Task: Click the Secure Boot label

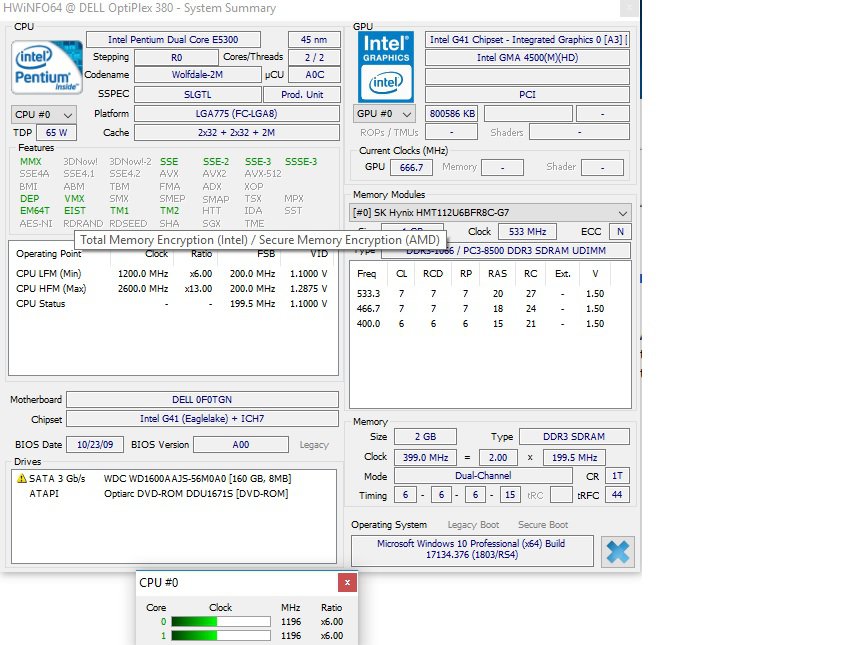Action: pos(543,524)
